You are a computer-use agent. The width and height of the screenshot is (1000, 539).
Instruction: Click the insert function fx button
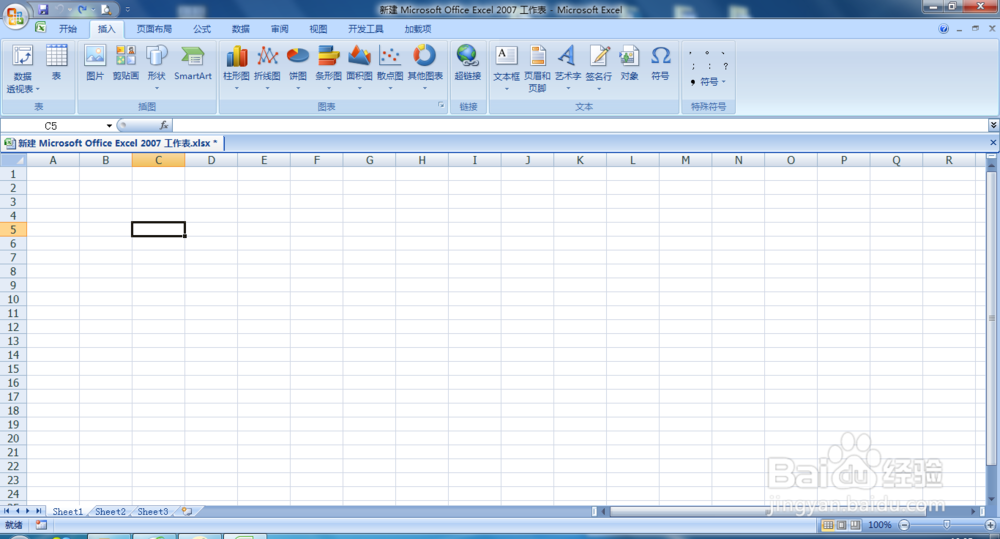pos(164,125)
